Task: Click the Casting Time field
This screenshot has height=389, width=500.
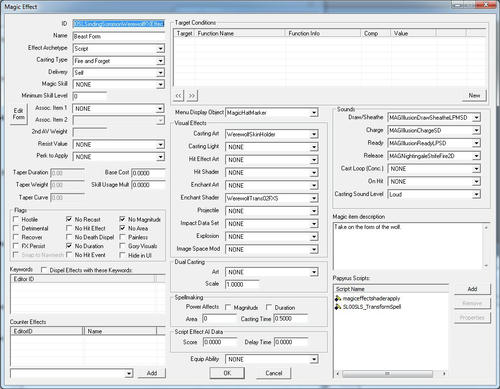Action: click(290, 319)
